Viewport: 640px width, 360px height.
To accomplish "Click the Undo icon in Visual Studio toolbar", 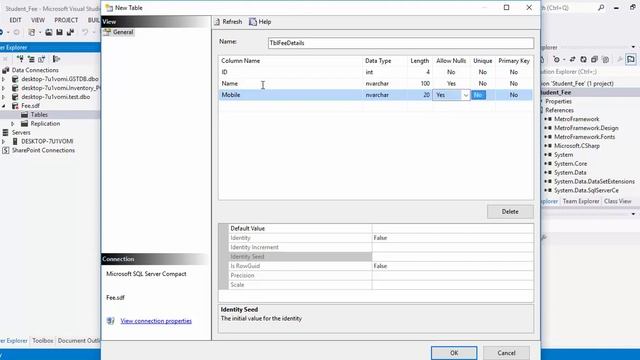I will [84, 32].
